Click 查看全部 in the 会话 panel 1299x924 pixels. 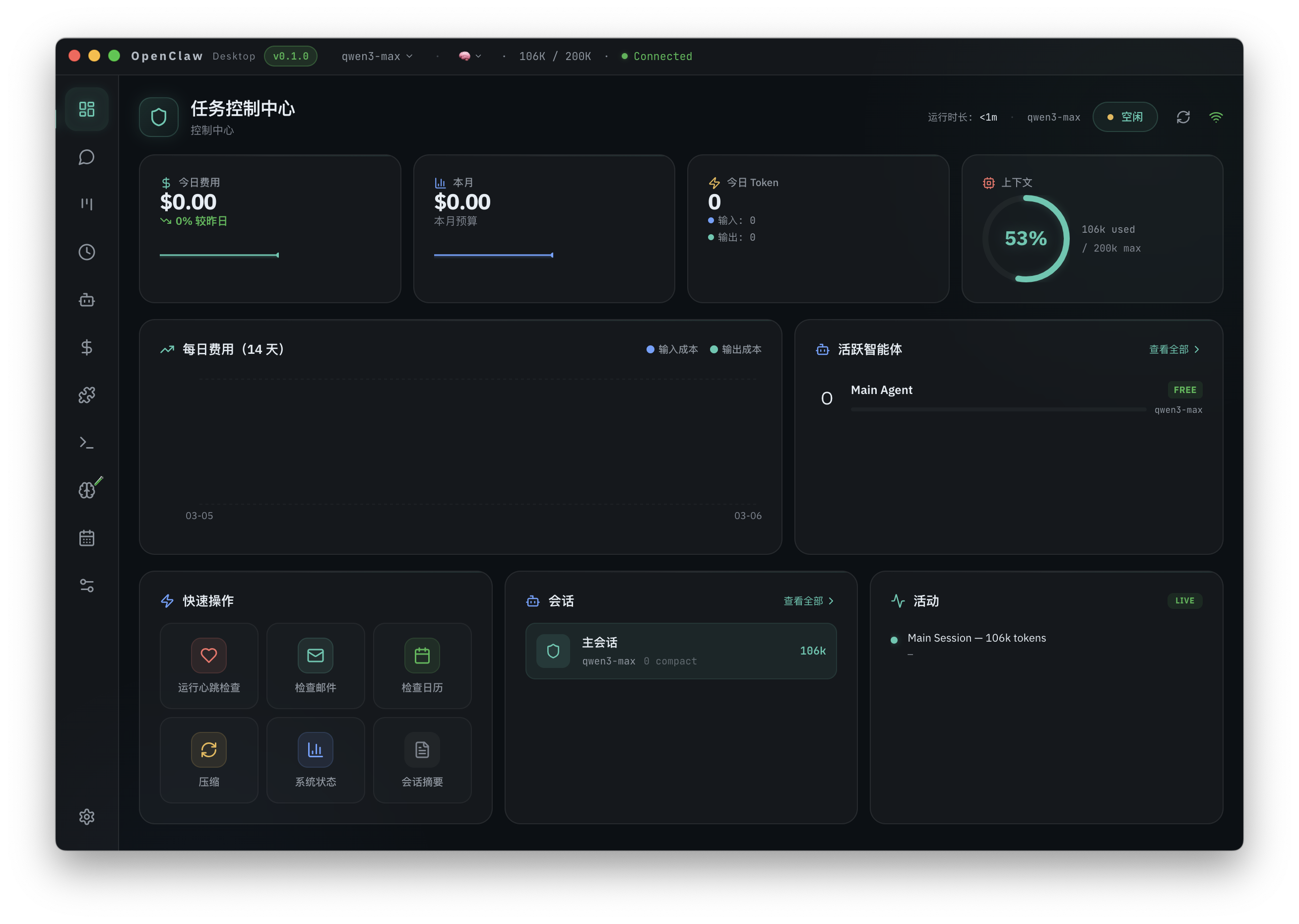click(x=808, y=600)
